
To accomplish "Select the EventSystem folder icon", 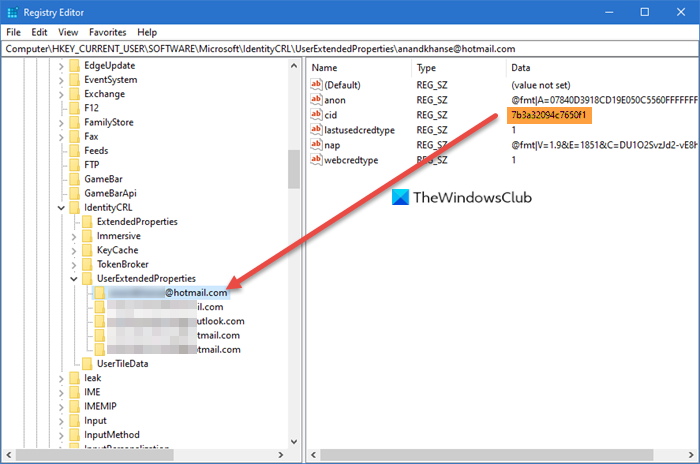I will [75, 80].
